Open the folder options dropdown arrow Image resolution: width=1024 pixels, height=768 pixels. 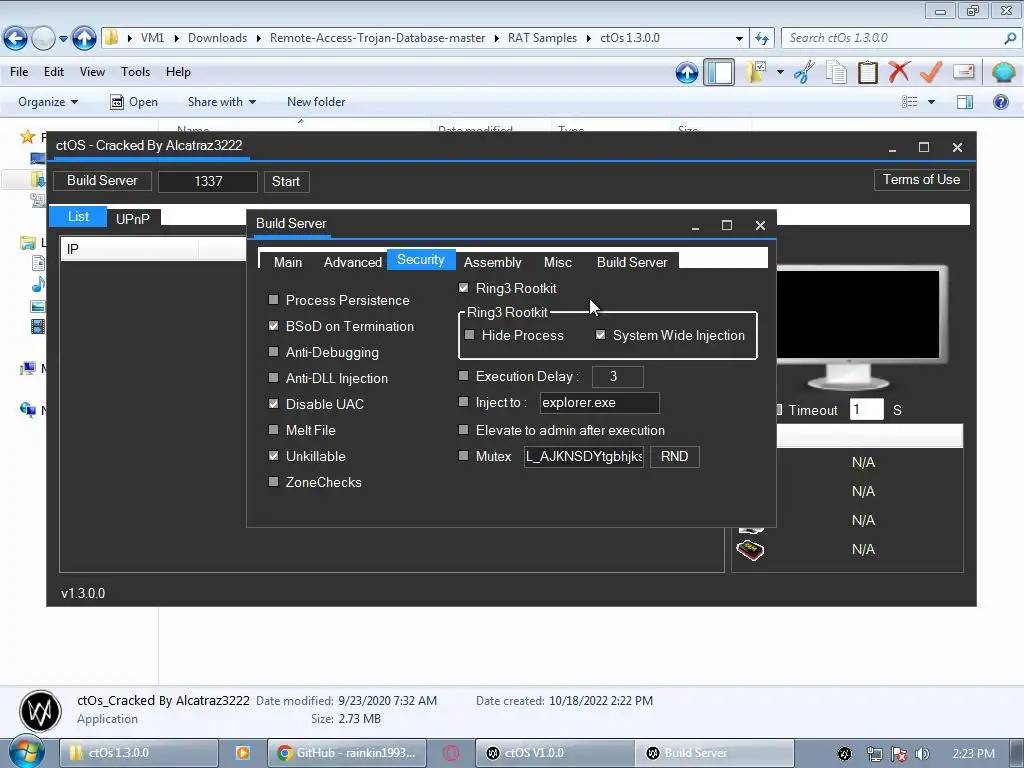[x=780, y=72]
